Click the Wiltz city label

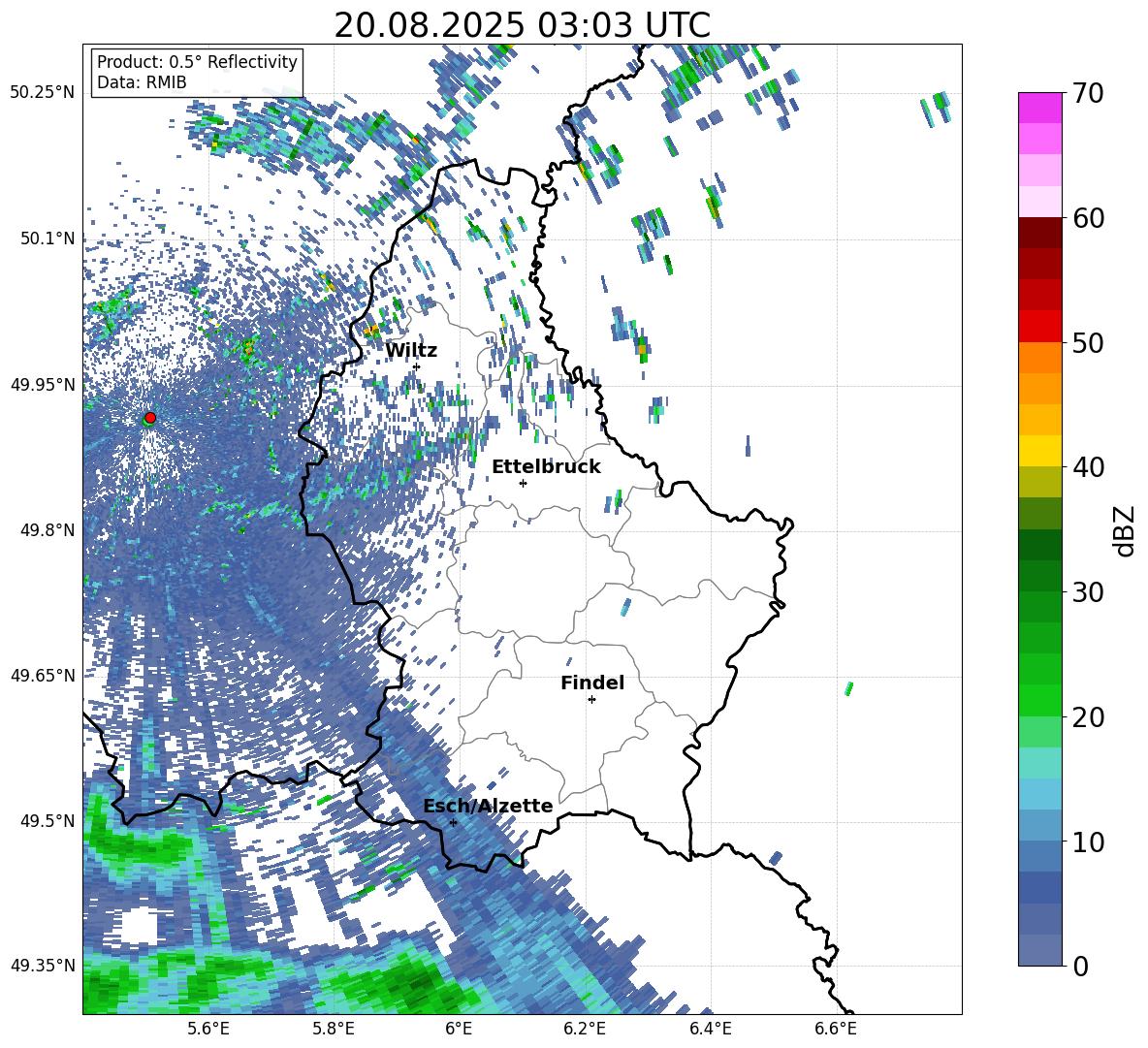[x=411, y=351]
